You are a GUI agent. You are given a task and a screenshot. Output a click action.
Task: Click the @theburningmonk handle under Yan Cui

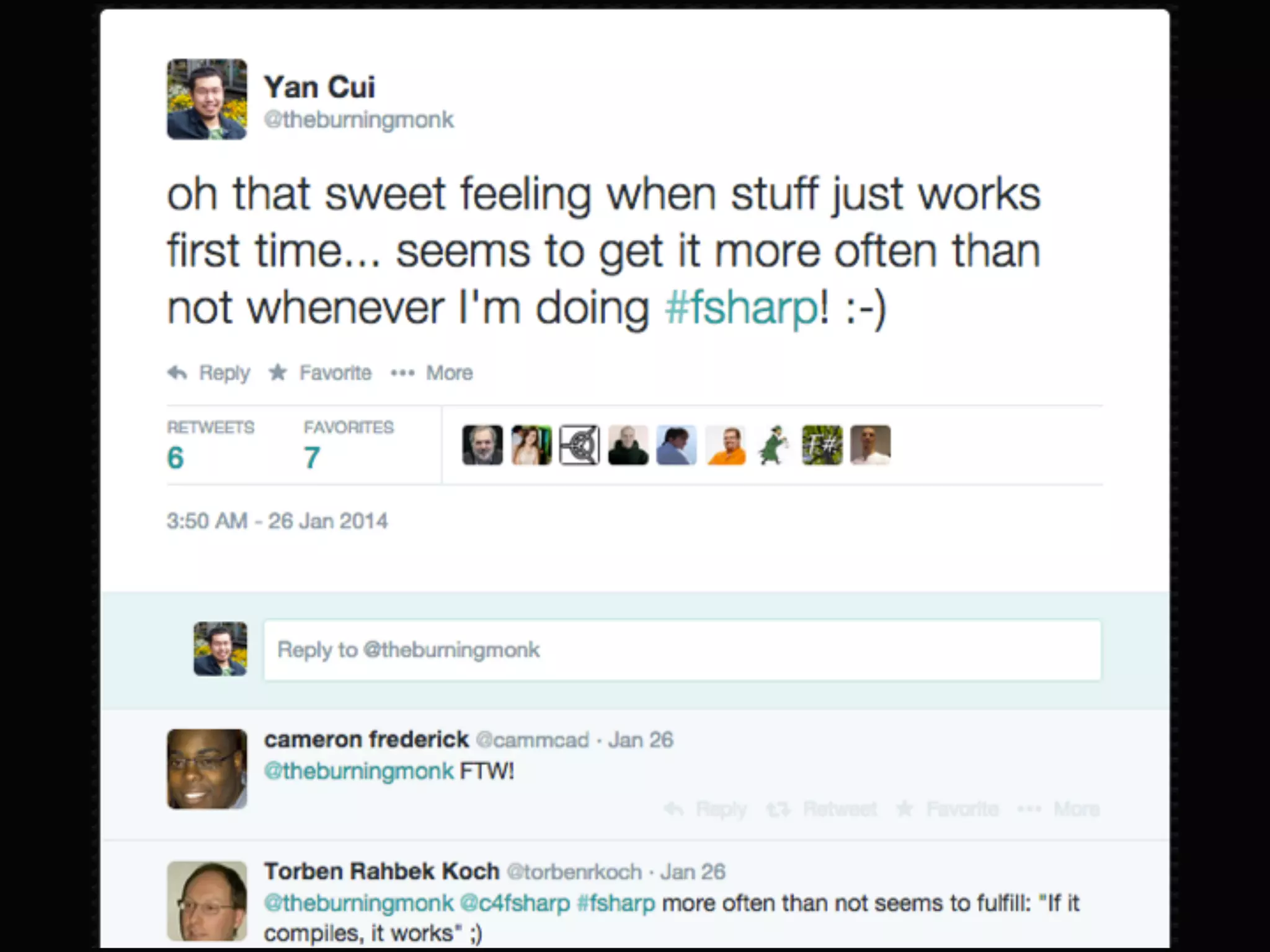coord(359,120)
